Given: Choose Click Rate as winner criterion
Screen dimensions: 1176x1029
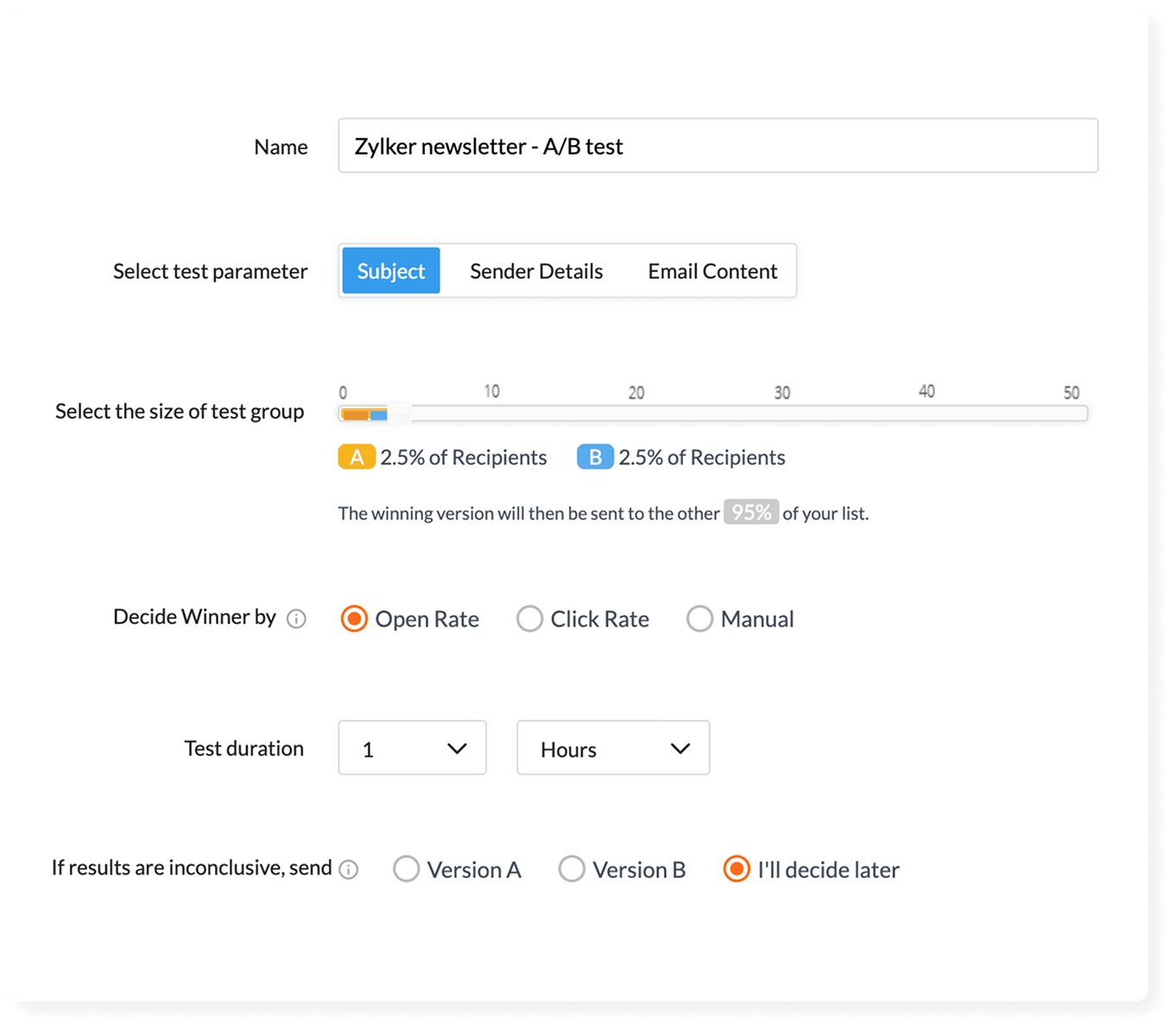Looking at the screenshot, I should coord(529,619).
